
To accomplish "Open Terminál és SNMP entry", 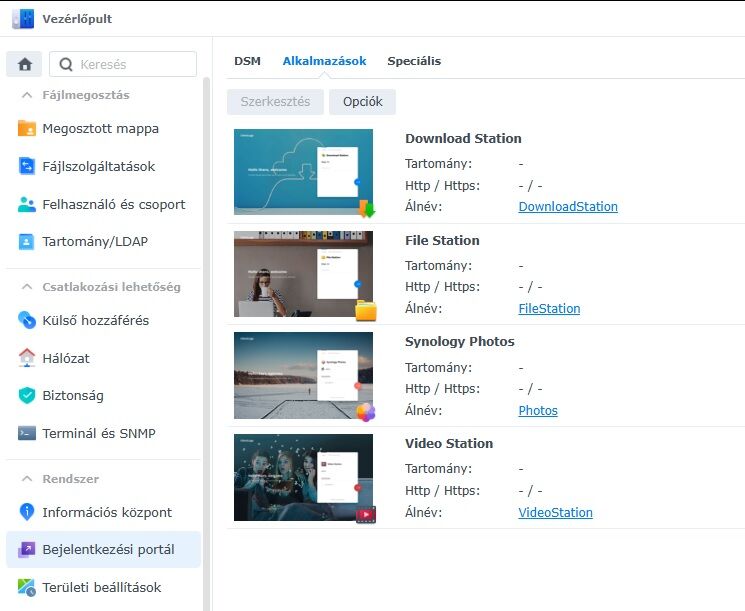I will tap(103, 433).
